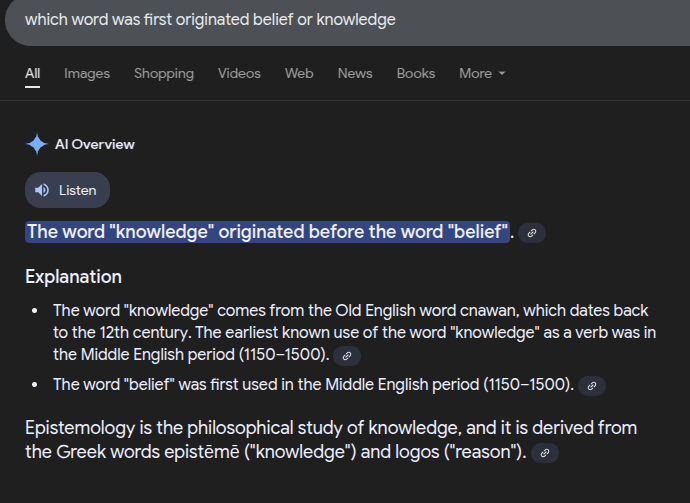Click the AI Overview sparkle icon
The height and width of the screenshot is (503, 690).
pos(37,144)
